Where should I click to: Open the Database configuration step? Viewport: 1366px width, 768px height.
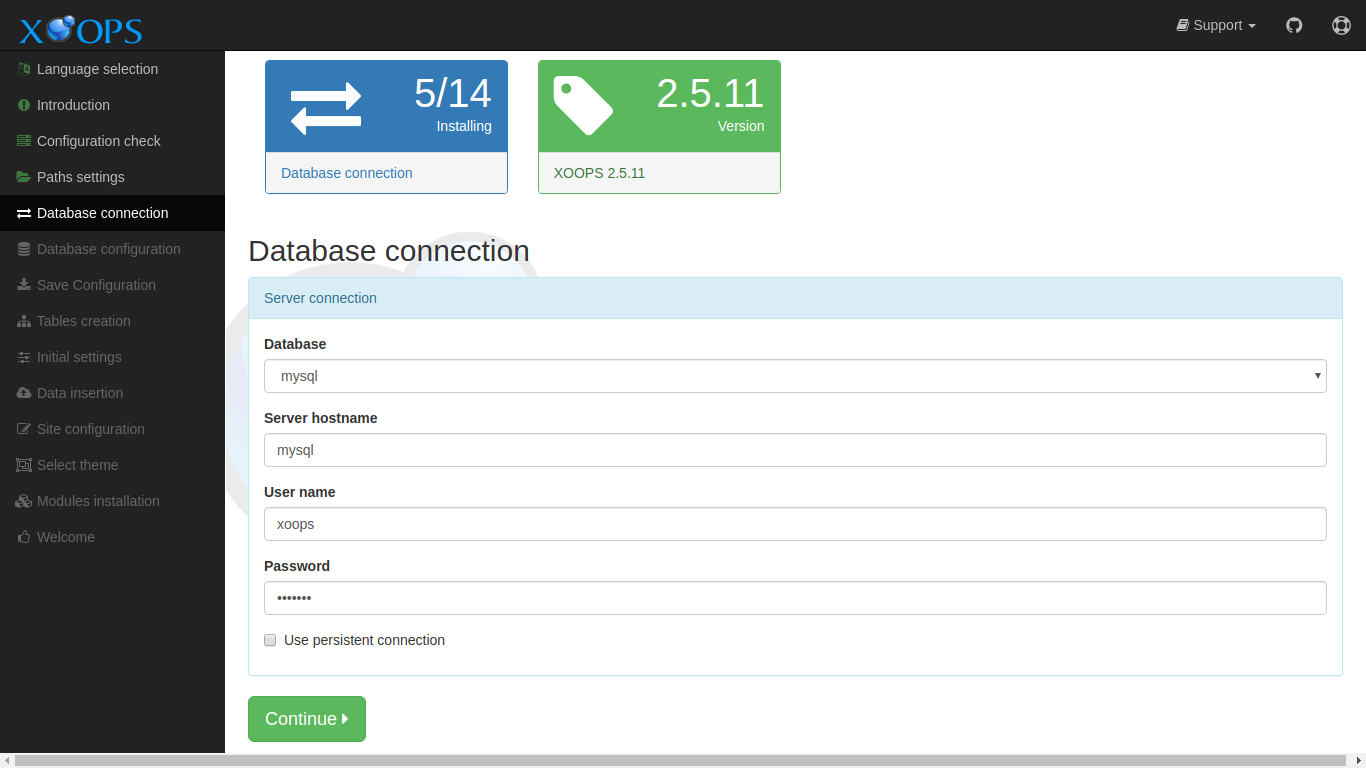108,249
